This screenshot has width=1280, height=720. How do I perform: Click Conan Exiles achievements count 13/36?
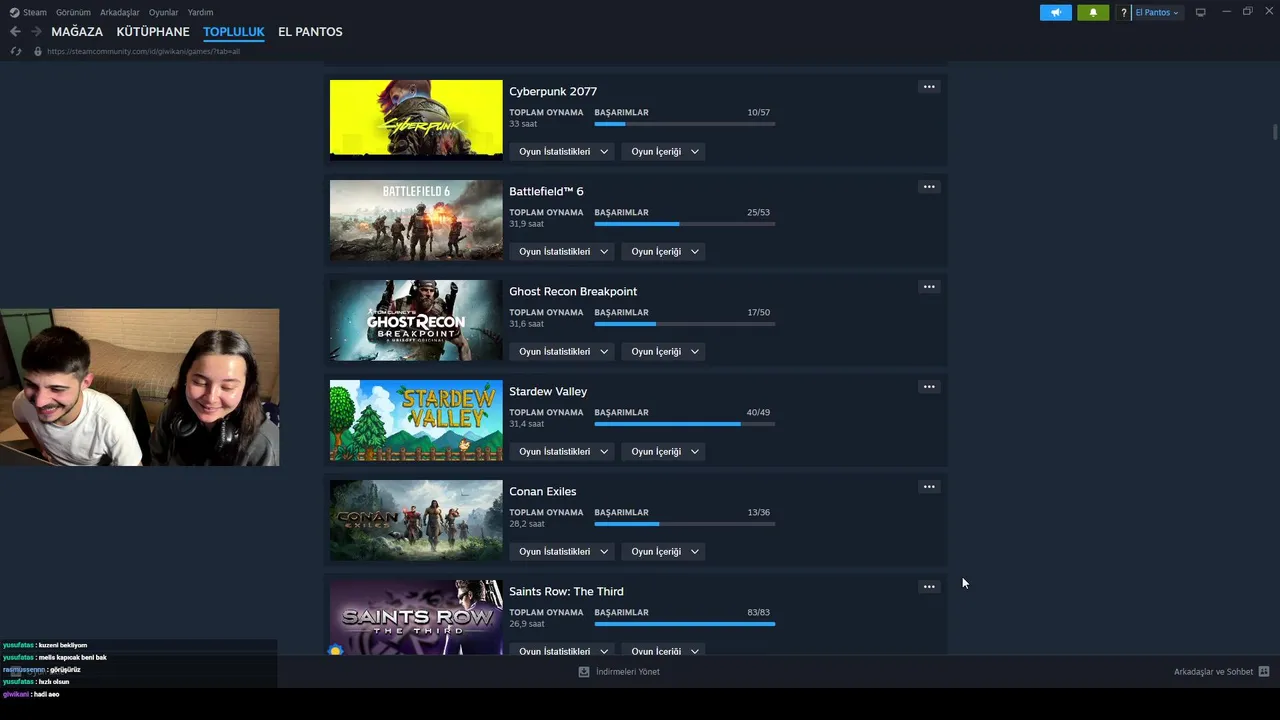pos(758,512)
